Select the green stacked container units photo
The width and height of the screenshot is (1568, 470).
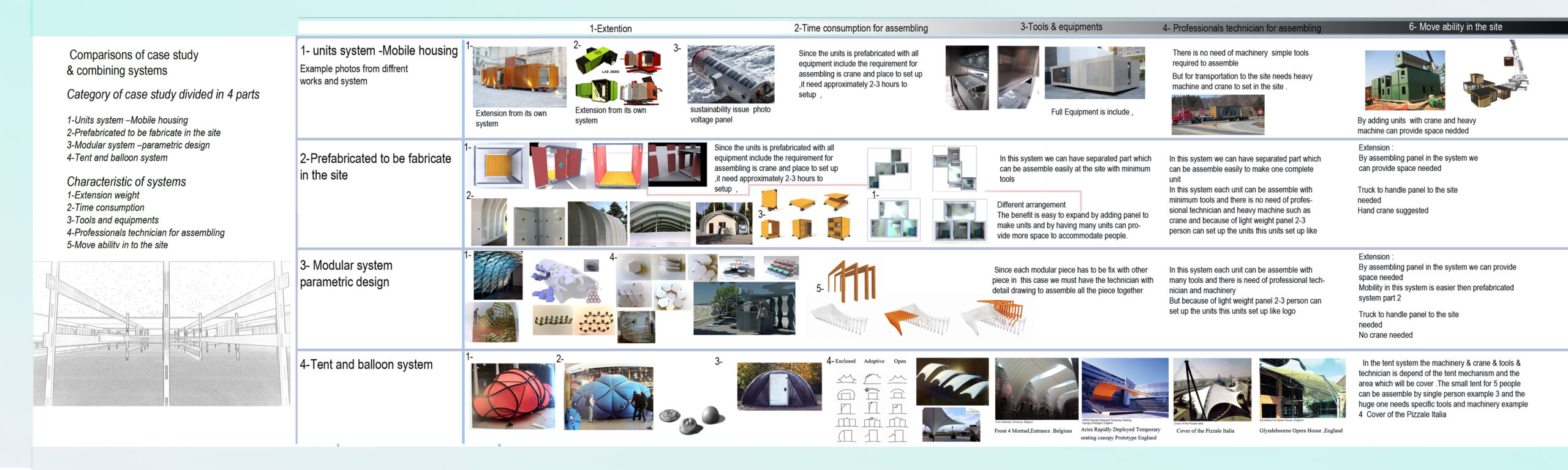pos(1404,81)
